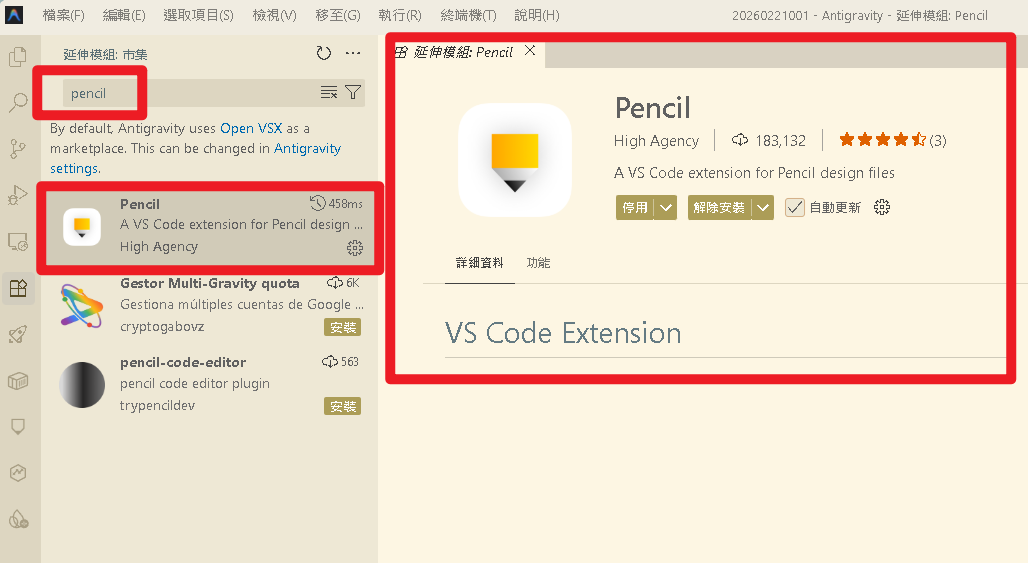Open Source Control in activity bar
Screen dimensions: 1028x563
18,149
